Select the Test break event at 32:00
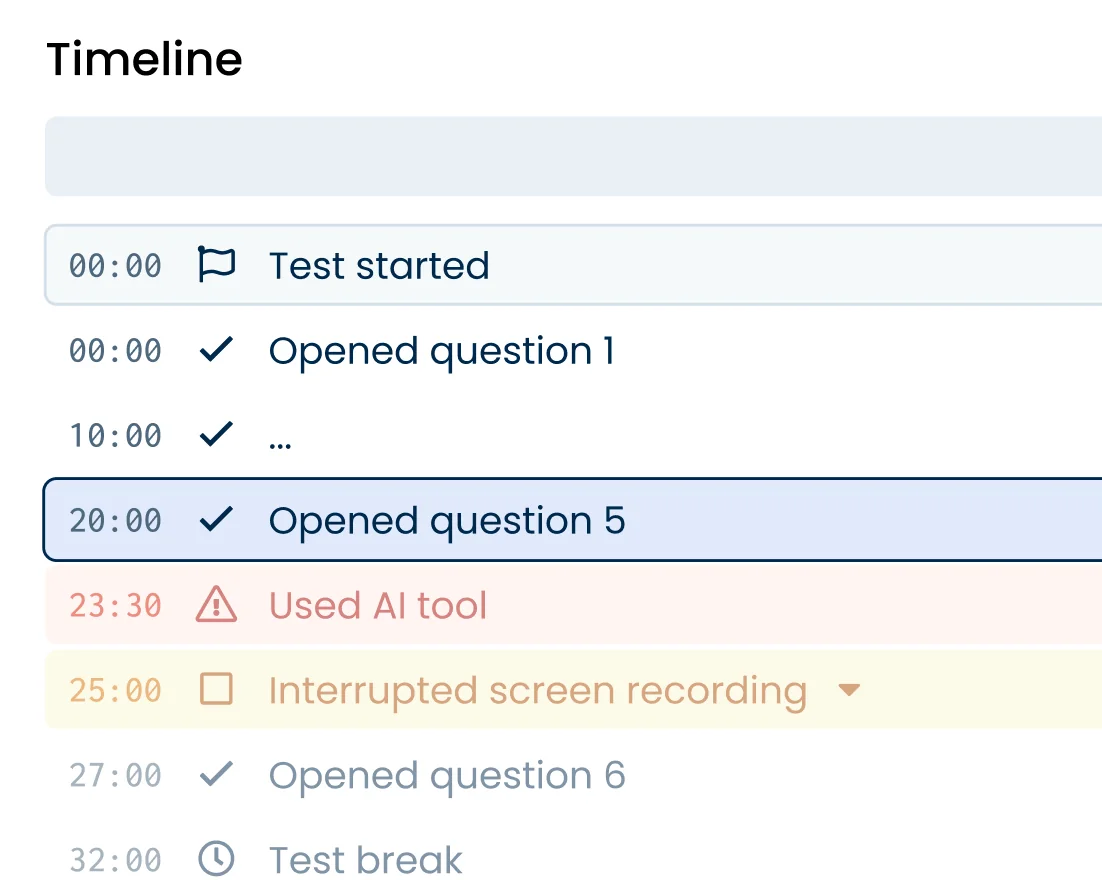1102x880 pixels. (365, 860)
